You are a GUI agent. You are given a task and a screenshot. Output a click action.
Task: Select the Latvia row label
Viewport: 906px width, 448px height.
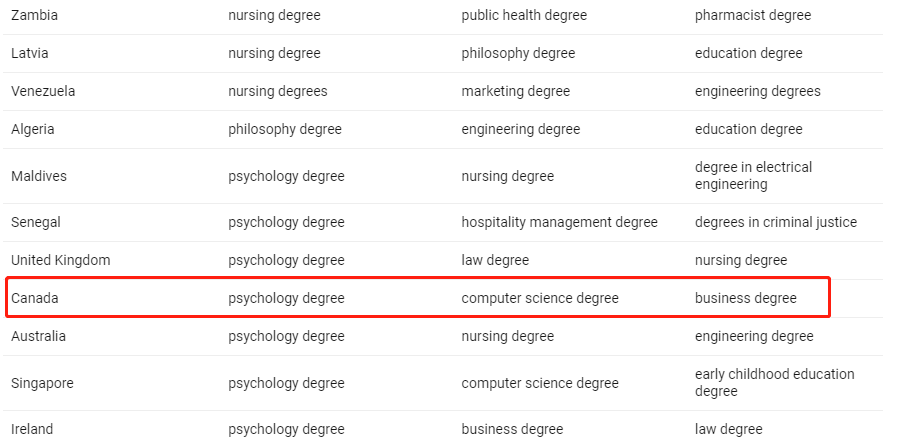coord(31,53)
